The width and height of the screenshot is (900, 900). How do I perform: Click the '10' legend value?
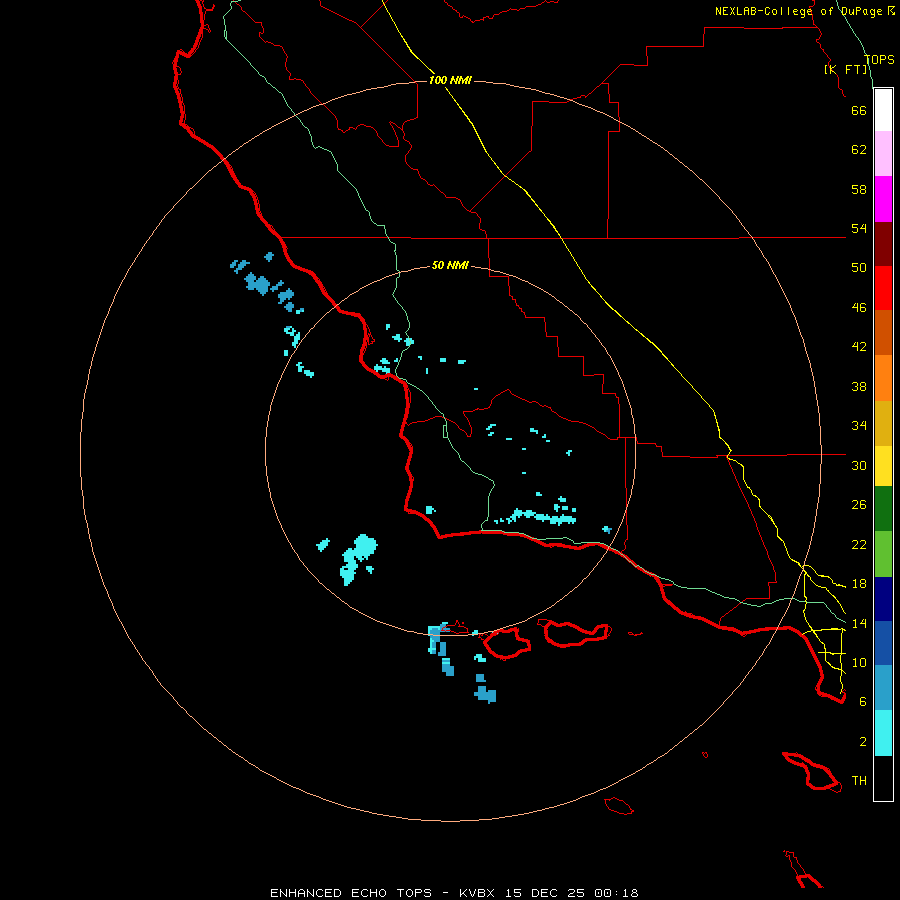click(x=859, y=662)
